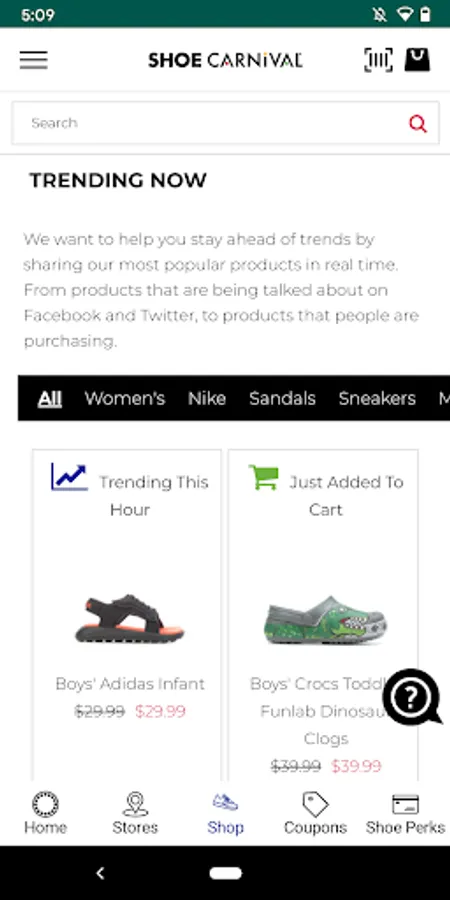Image resolution: width=450 pixels, height=900 pixels.
Task: Open the help chat bubble
Action: point(412,697)
